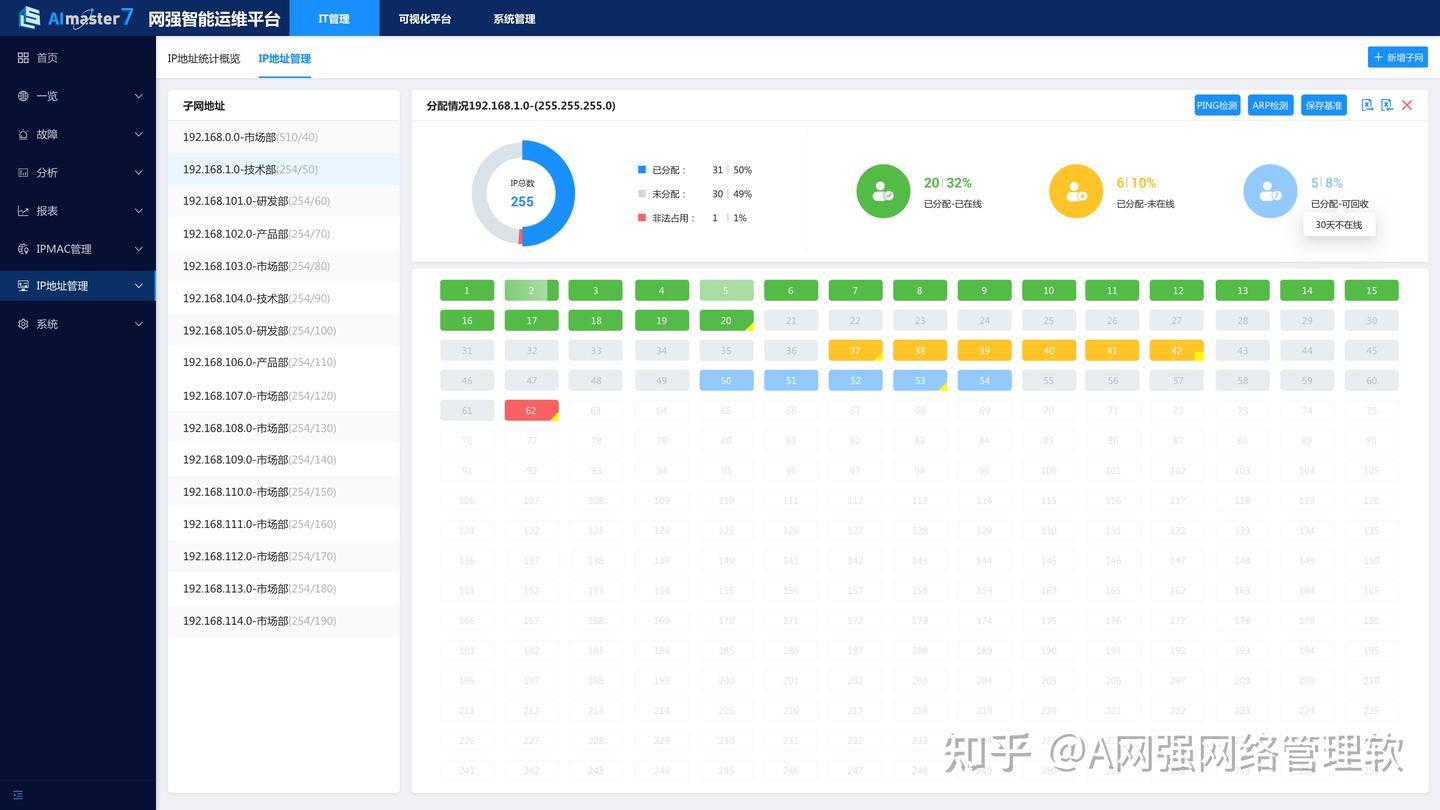The image size is (1440, 810).
Task: Click the donut chart center showing 255
Action: point(522,201)
